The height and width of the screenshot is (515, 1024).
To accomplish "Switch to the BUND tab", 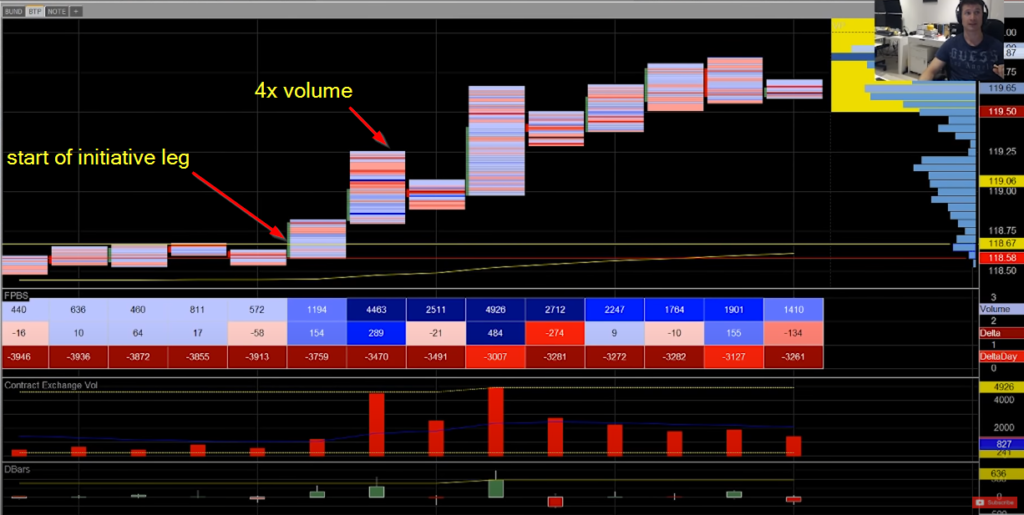I will [14, 11].
